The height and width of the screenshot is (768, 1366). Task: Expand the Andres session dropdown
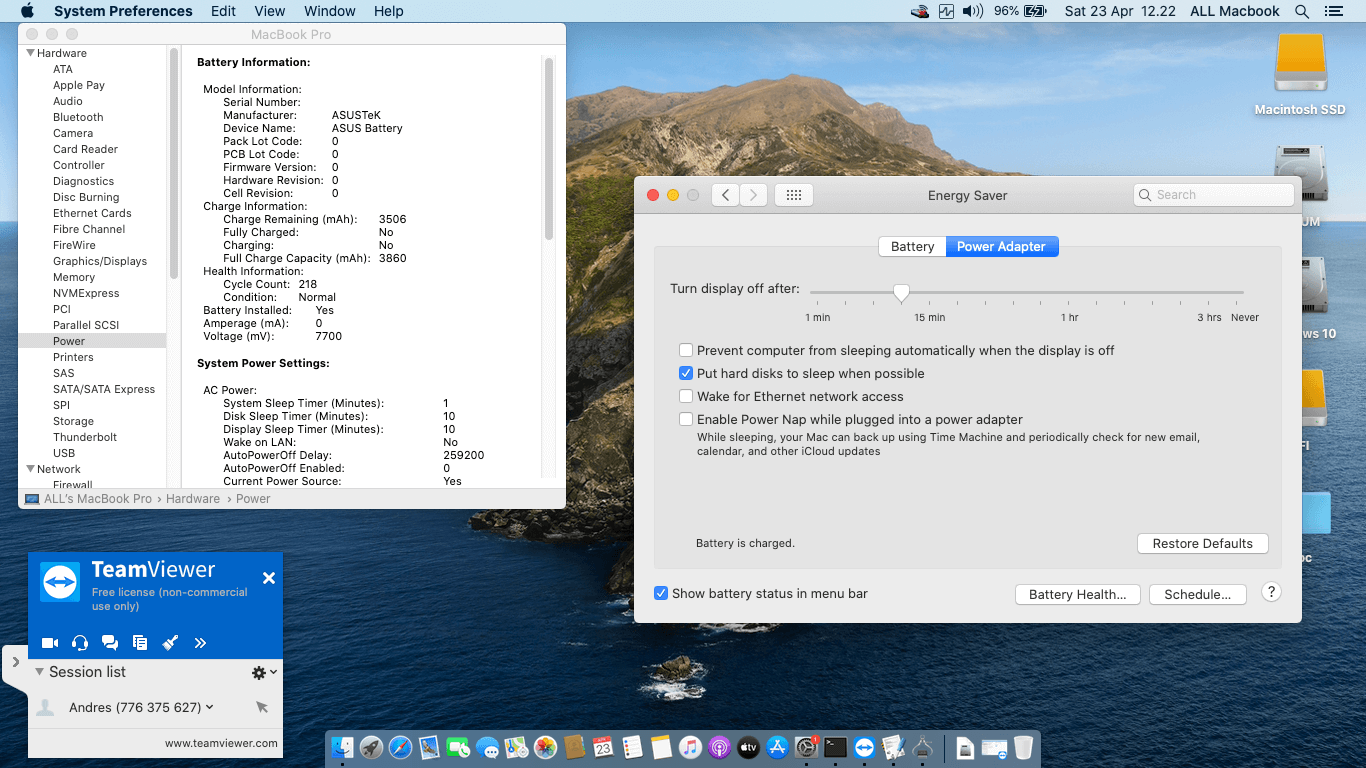210,707
